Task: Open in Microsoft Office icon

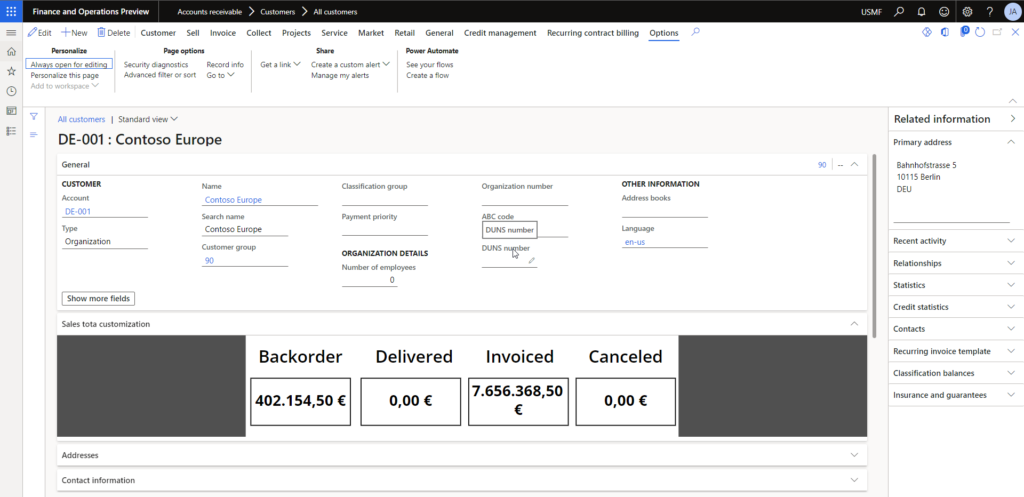Action: [944, 32]
